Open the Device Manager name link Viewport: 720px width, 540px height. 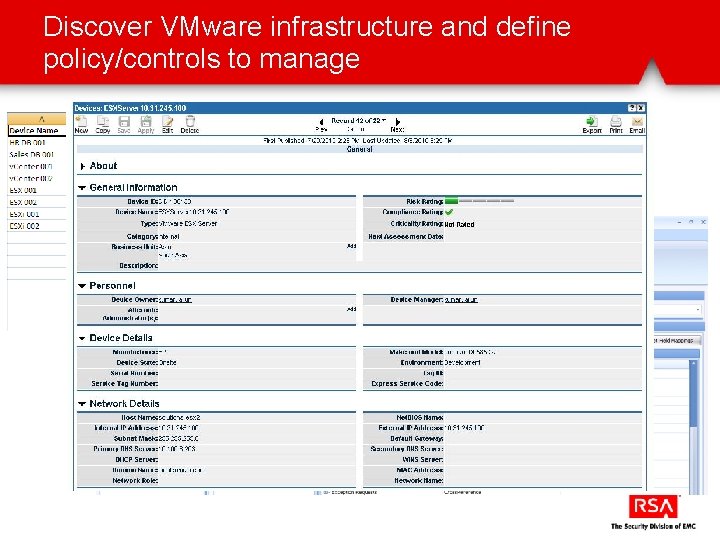(461, 300)
